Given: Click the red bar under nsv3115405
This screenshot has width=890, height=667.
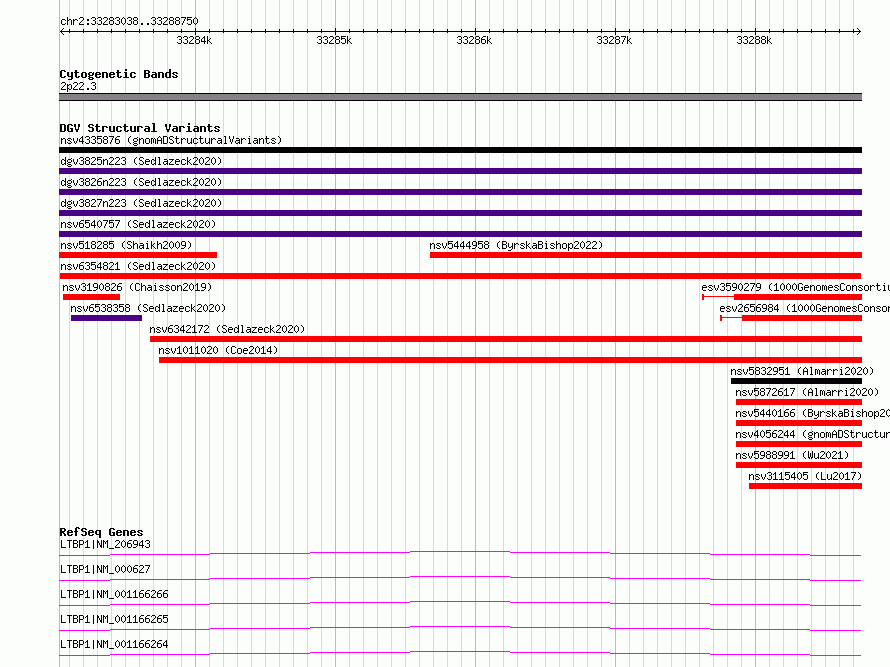Looking at the screenshot, I should pyautogui.click(x=805, y=486).
